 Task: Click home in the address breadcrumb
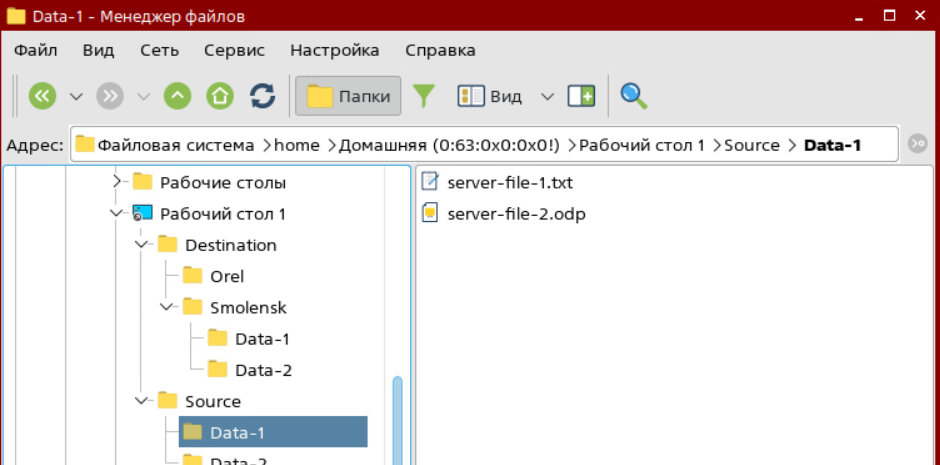click(297, 145)
